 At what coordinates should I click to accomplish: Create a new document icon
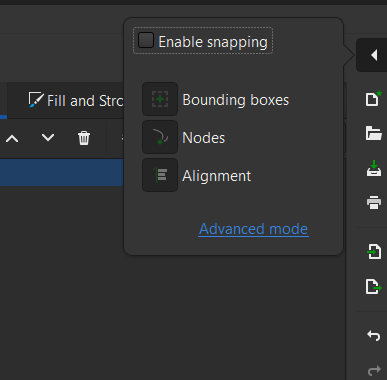373,99
